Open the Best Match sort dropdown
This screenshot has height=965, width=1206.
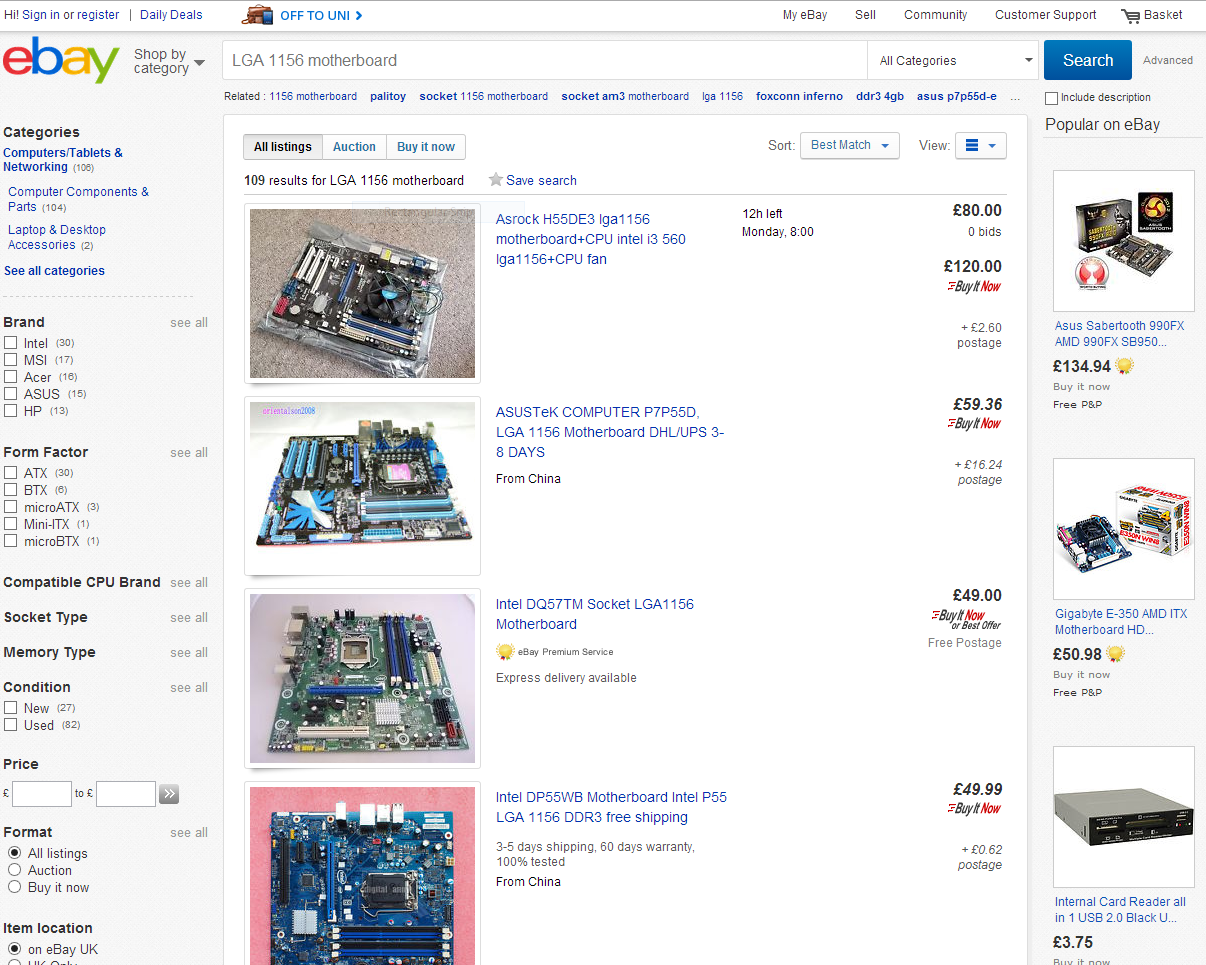pos(850,145)
